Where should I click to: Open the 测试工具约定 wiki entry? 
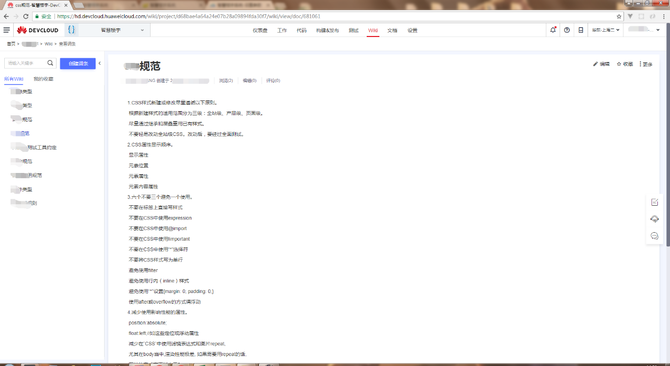(34, 147)
